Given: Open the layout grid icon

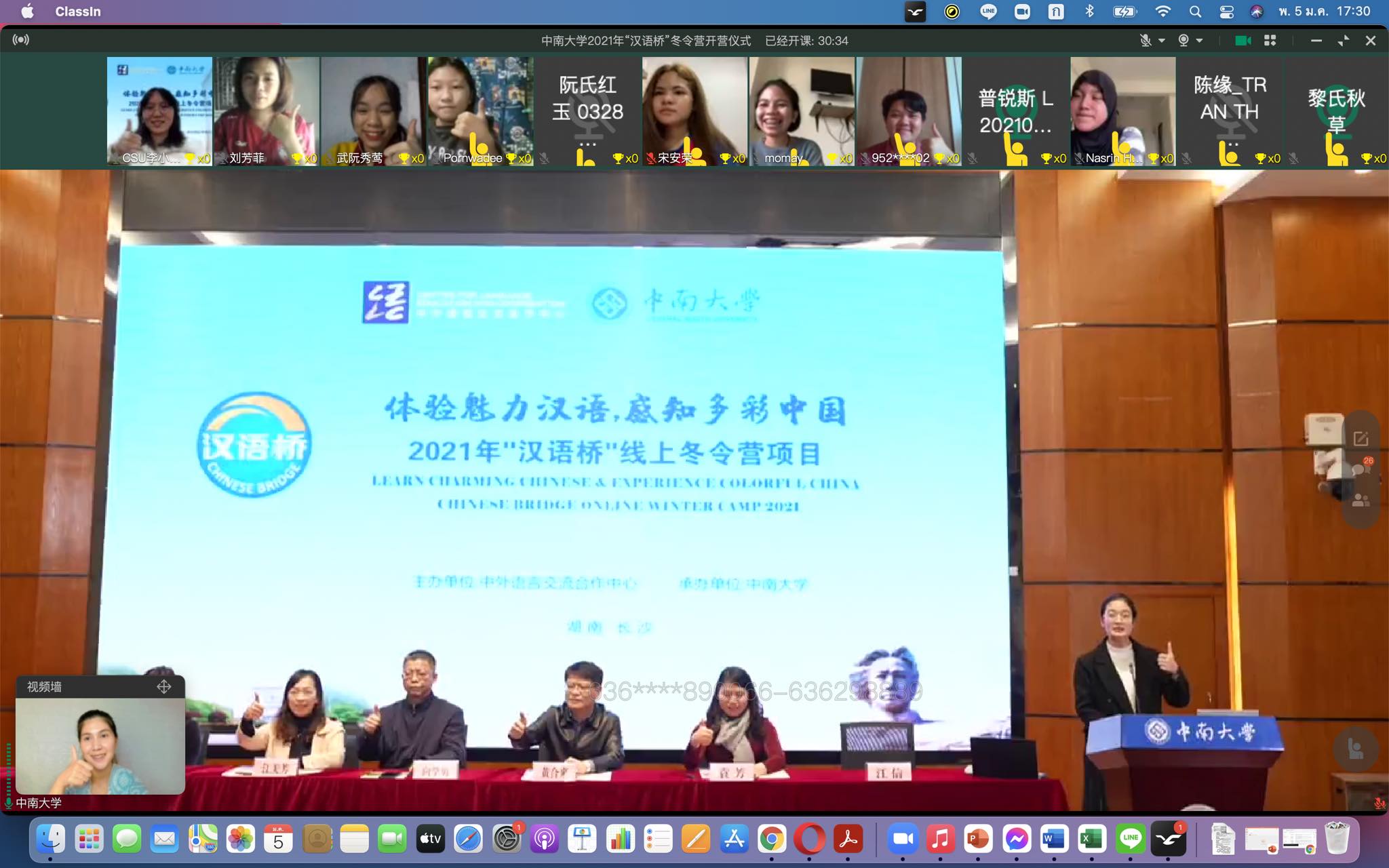Looking at the screenshot, I should pos(1270,41).
